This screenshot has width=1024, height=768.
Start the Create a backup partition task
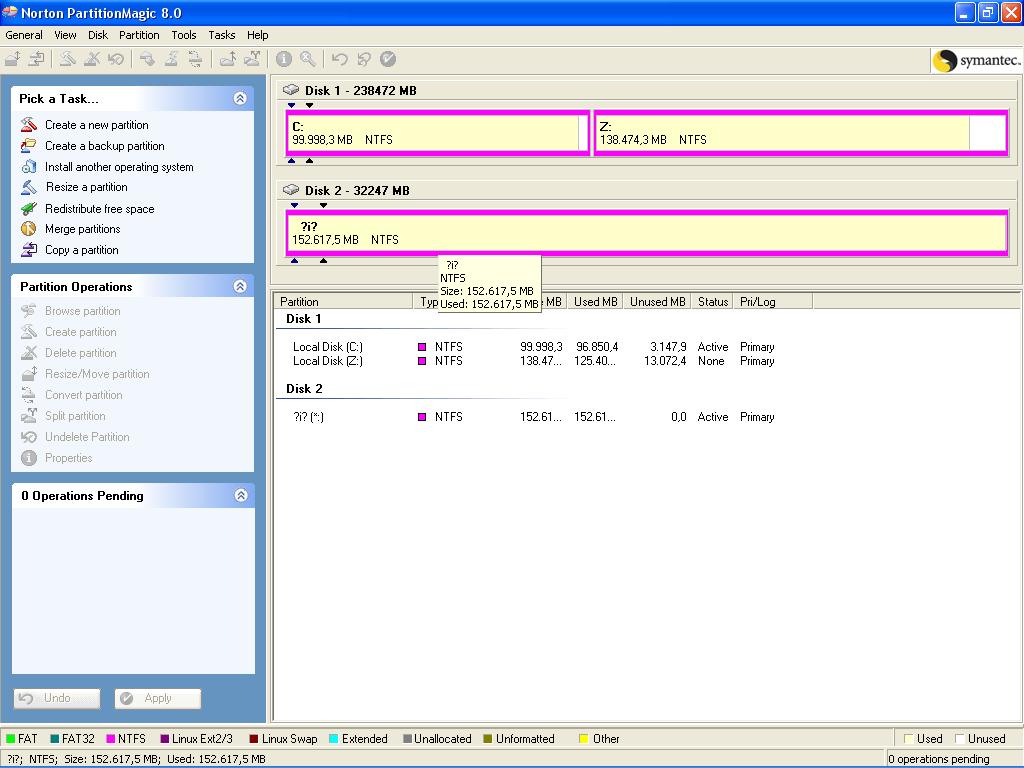pos(104,146)
